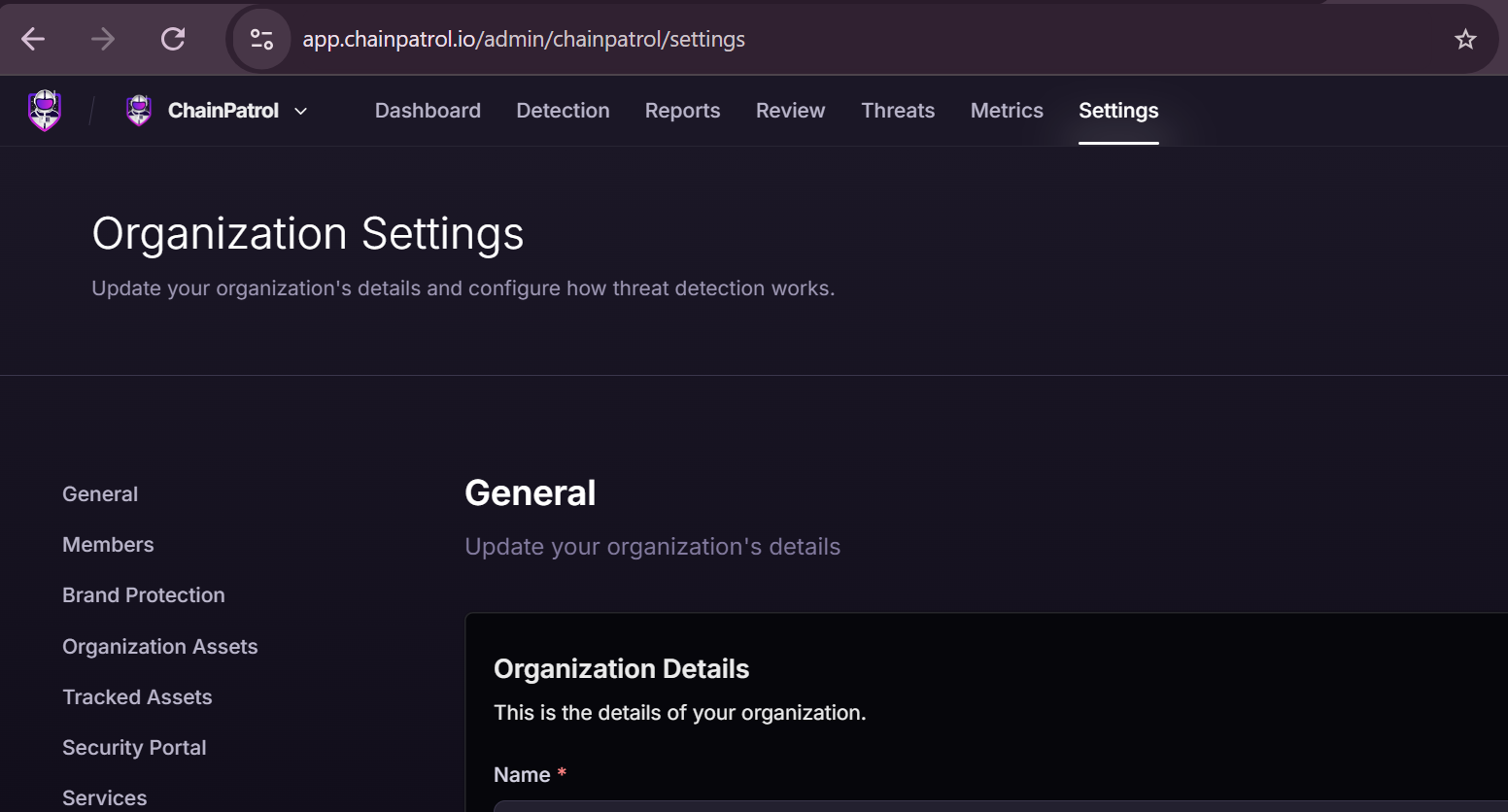The image size is (1508, 812).
Task: Open the ChainPatrol organization switcher chevron
Action: 300,111
